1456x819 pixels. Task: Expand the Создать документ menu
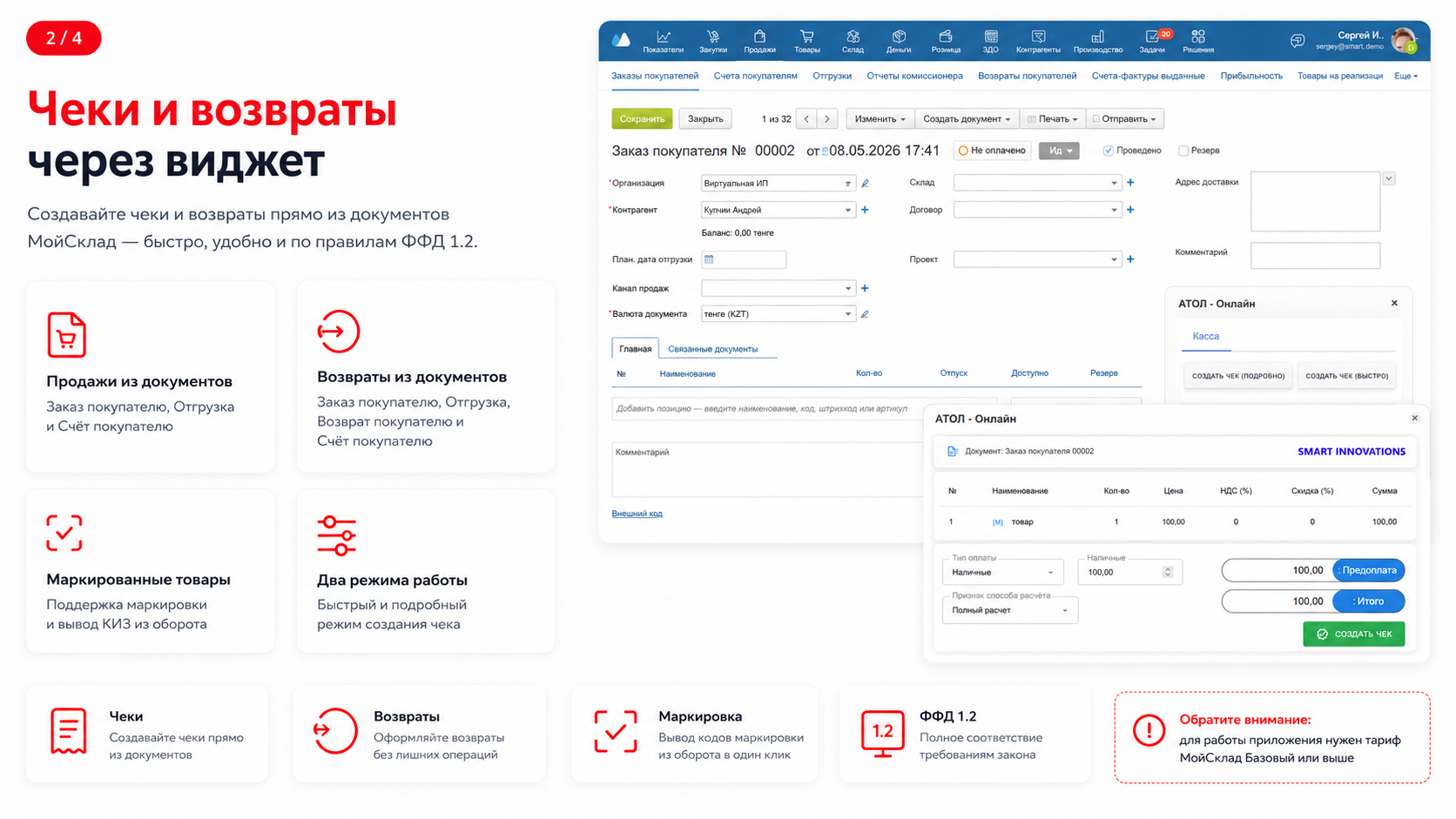pyautogui.click(x=967, y=119)
